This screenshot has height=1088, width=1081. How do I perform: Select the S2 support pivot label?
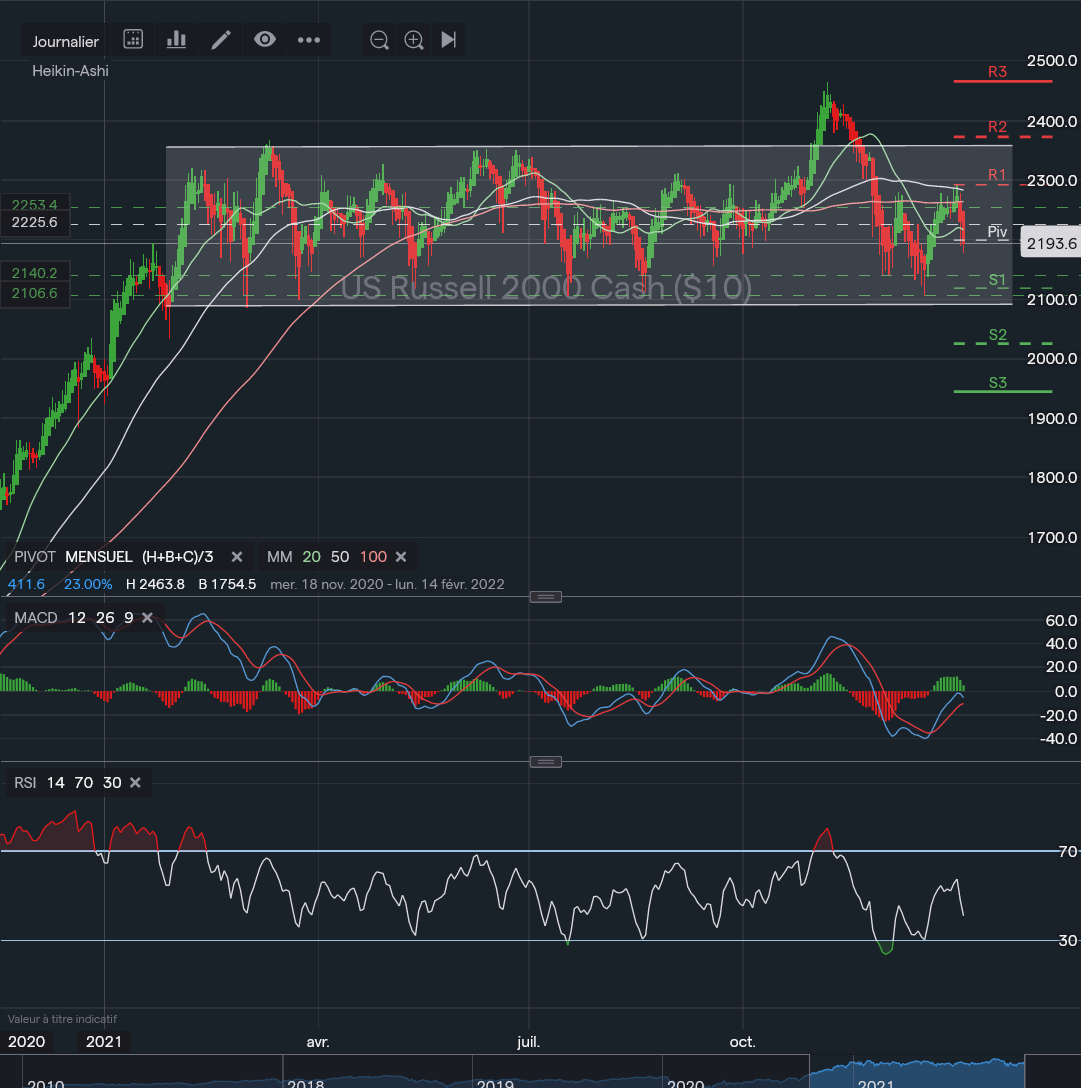tap(997, 334)
